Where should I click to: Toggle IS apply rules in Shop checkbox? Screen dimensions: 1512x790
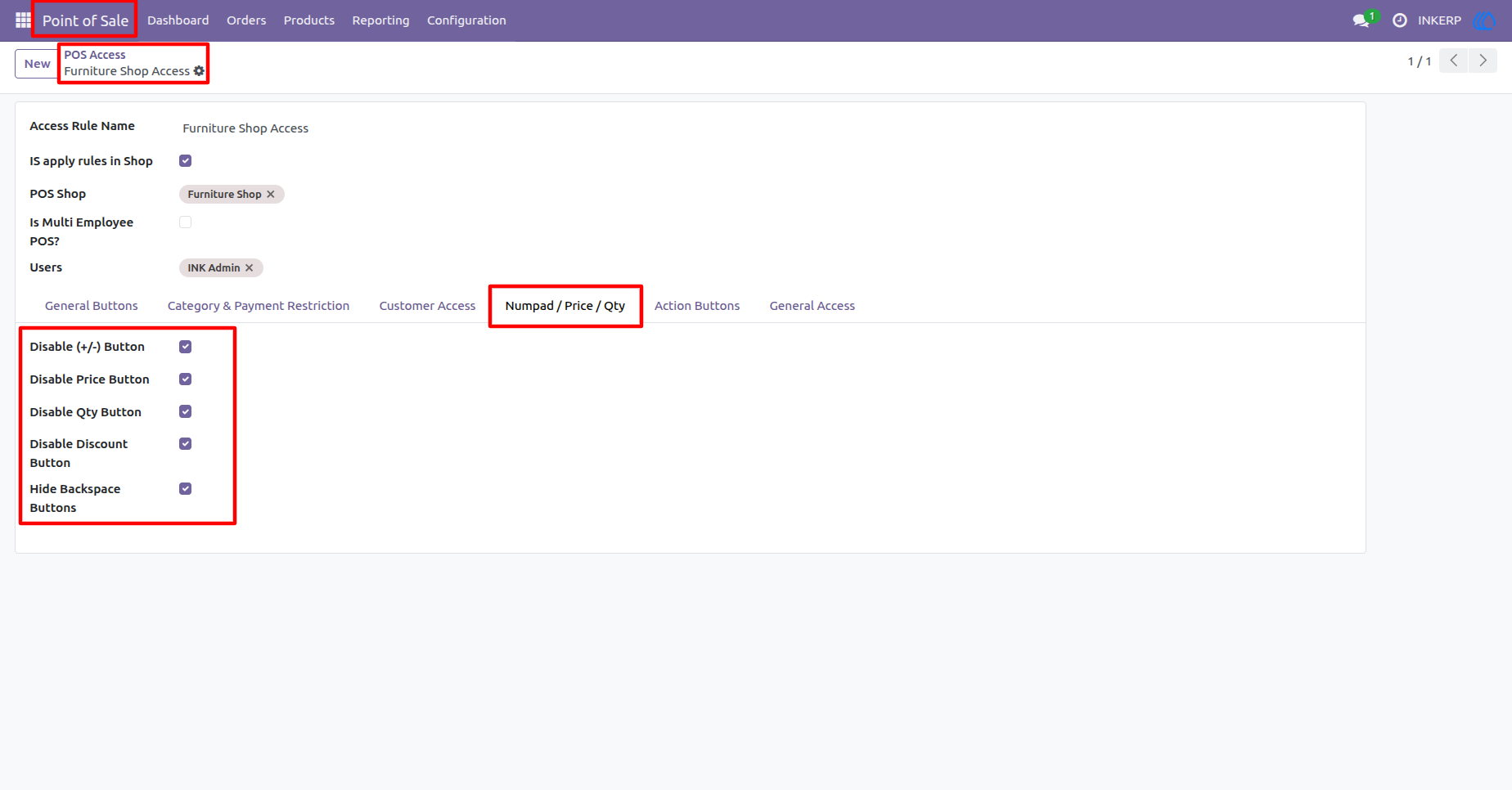pyautogui.click(x=186, y=161)
